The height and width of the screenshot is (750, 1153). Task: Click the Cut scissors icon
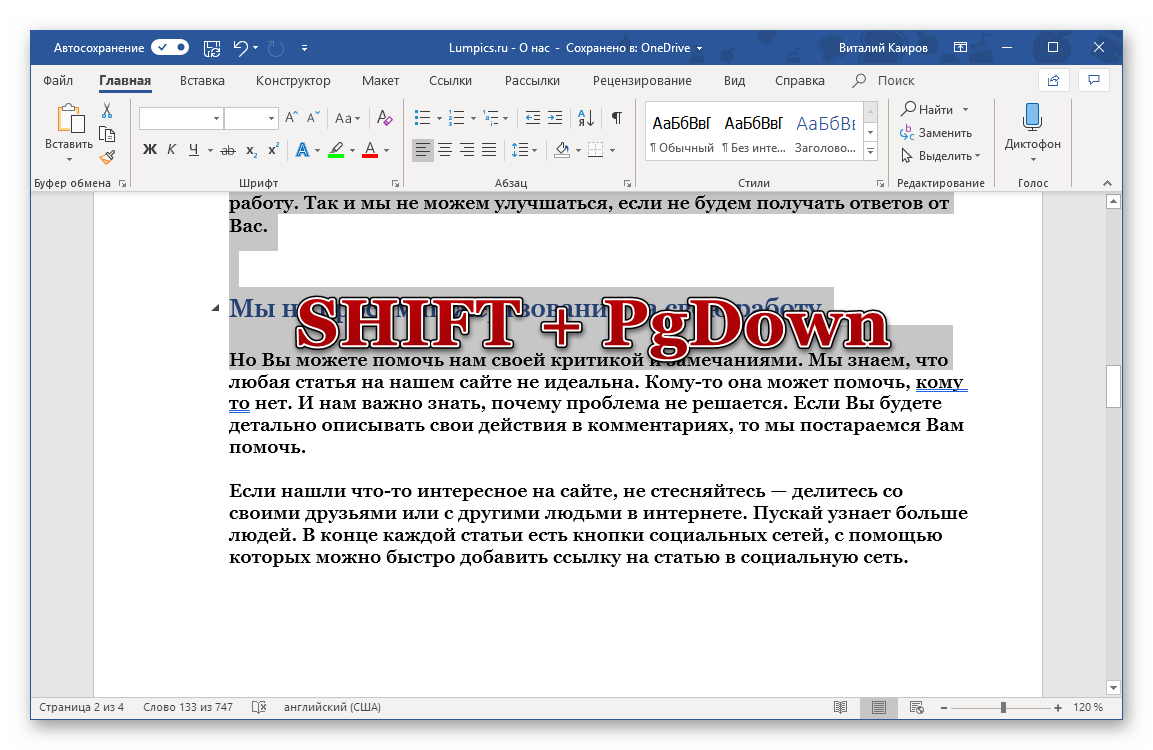[x=107, y=111]
